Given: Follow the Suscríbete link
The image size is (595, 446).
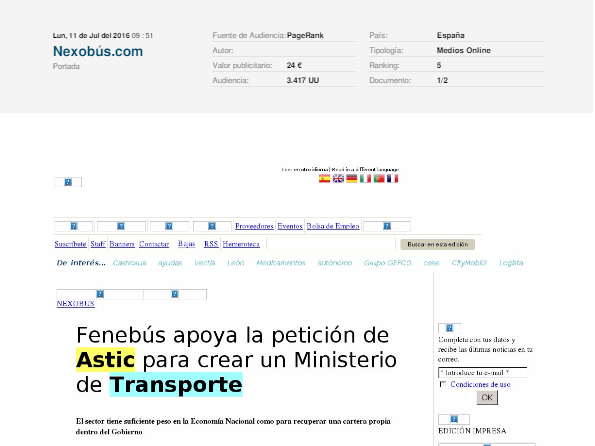Looking at the screenshot, I should [71, 244].
